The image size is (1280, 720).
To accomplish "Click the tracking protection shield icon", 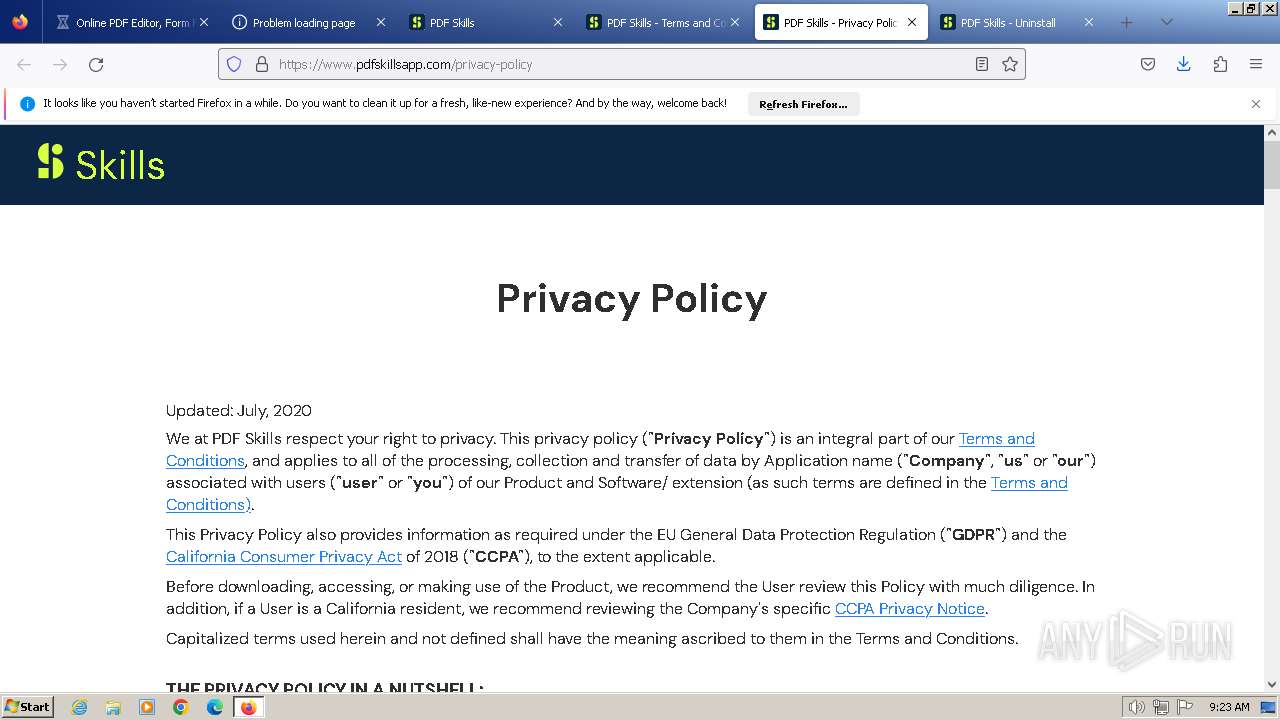I will coord(234,64).
